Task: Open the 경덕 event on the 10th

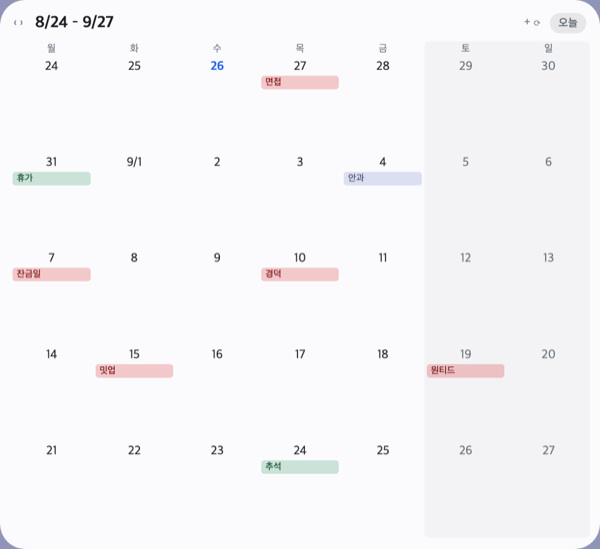Action: coord(300,274)
